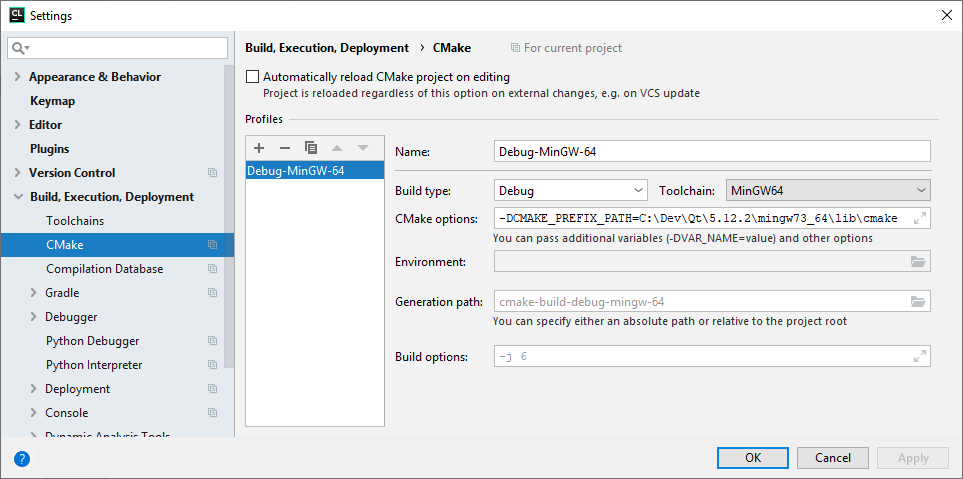
Task: Open the Environment variables editor icon
Action: coord(917,262)
